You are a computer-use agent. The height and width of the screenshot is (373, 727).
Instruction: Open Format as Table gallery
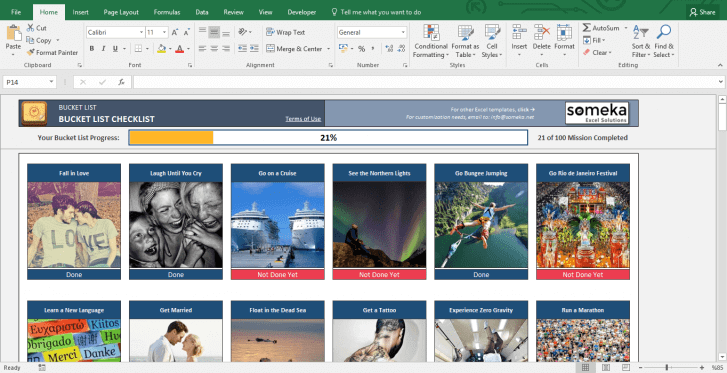(x=465, y=41)
